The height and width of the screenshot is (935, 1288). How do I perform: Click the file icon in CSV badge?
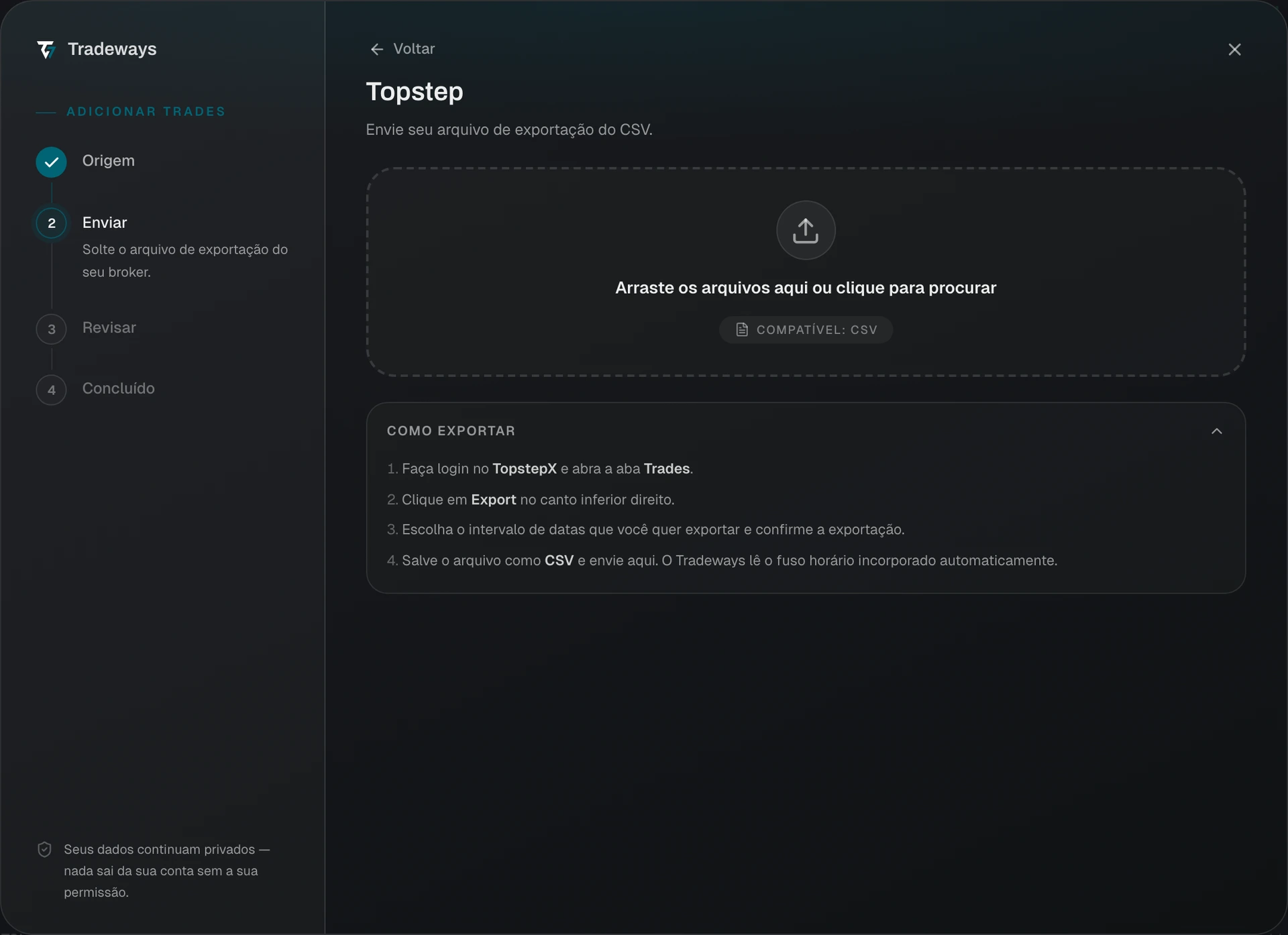click(x=742, y=330)
